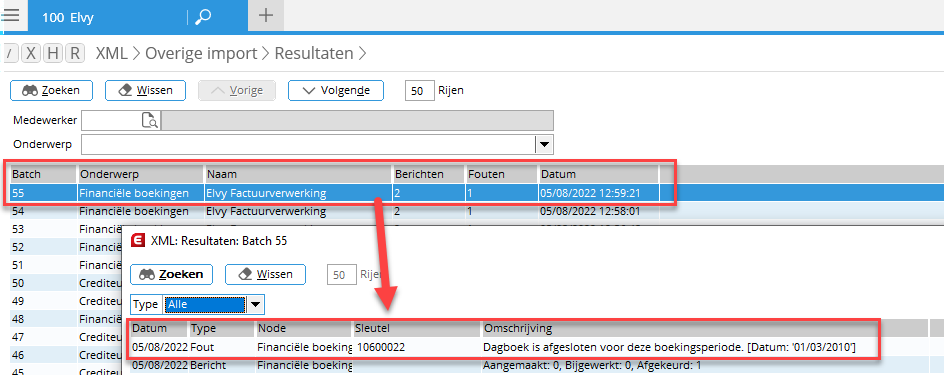This screenshot has width=944, height=375.
Task: Click the X shortcut icon in breadcrumb bar
Action: click(31, 53)
